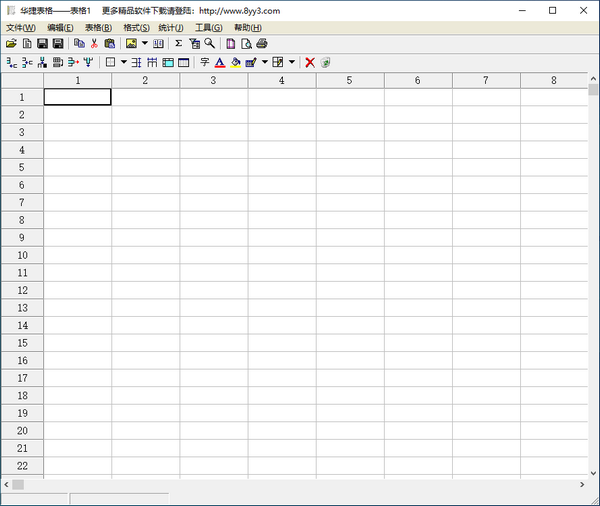This screenshot has width=600, height=506.
Task: Expand the cell border dropdown arrow
Action: coord(123,62)
